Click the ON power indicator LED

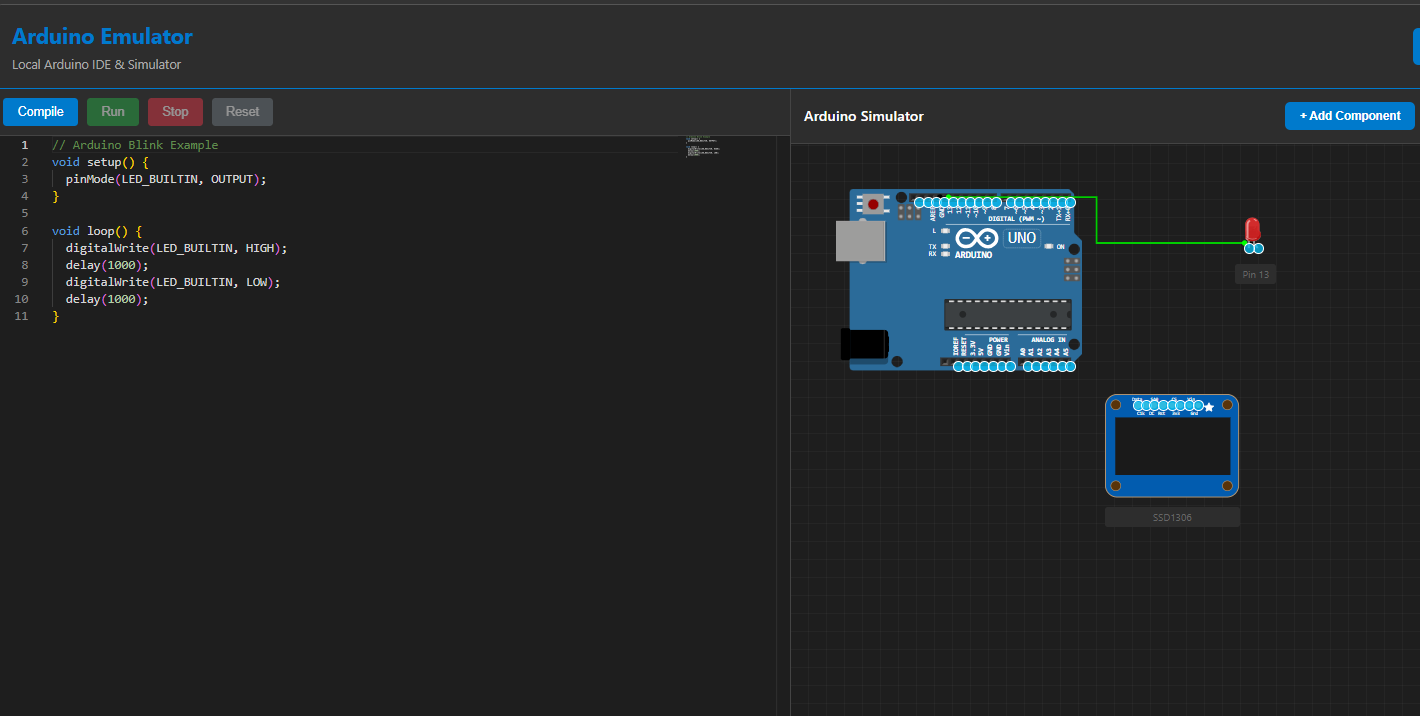[x=1048, y=246]
